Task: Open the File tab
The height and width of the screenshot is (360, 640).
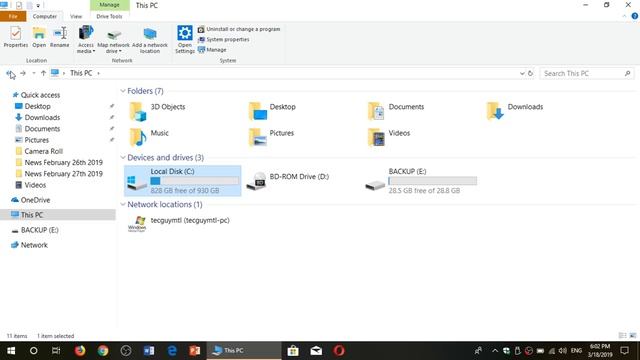Action: pos(13,16)
